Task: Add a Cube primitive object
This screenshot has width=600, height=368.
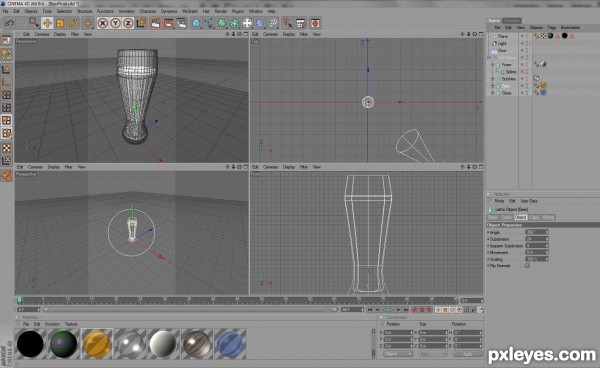Action: pyautogui.click(x=196, y=23)
